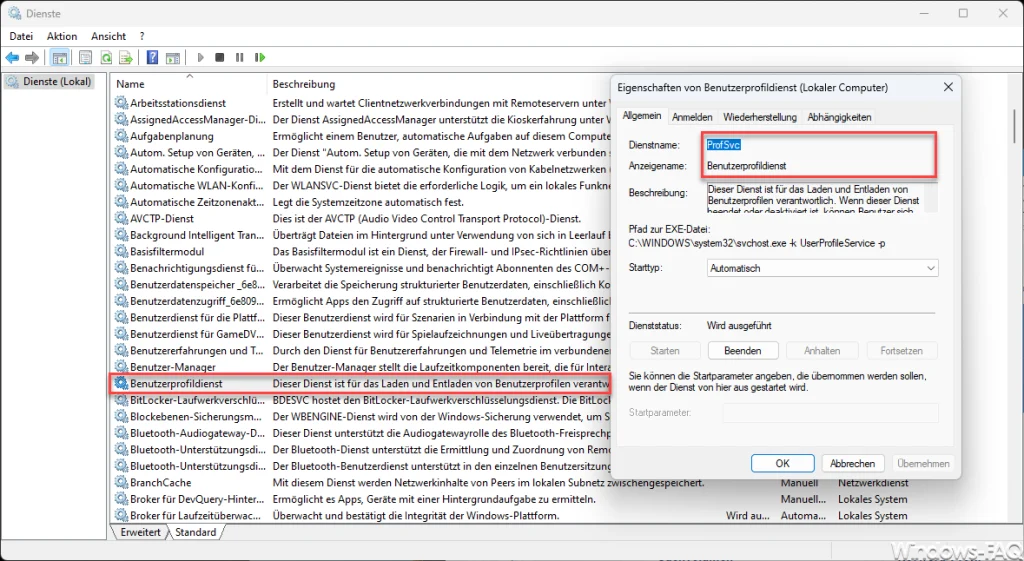Select the Automatische WLAN-Konfi... service
Screen dimensions: 1024x561
click(197, 185)
